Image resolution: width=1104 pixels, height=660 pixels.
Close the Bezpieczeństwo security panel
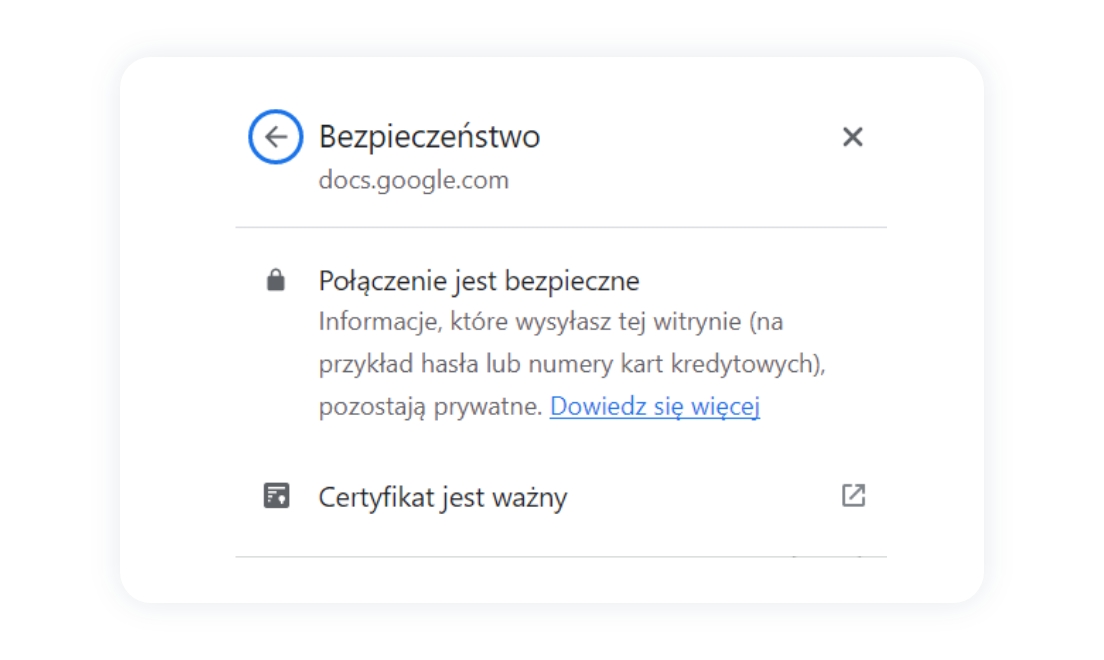click(852, 137)
